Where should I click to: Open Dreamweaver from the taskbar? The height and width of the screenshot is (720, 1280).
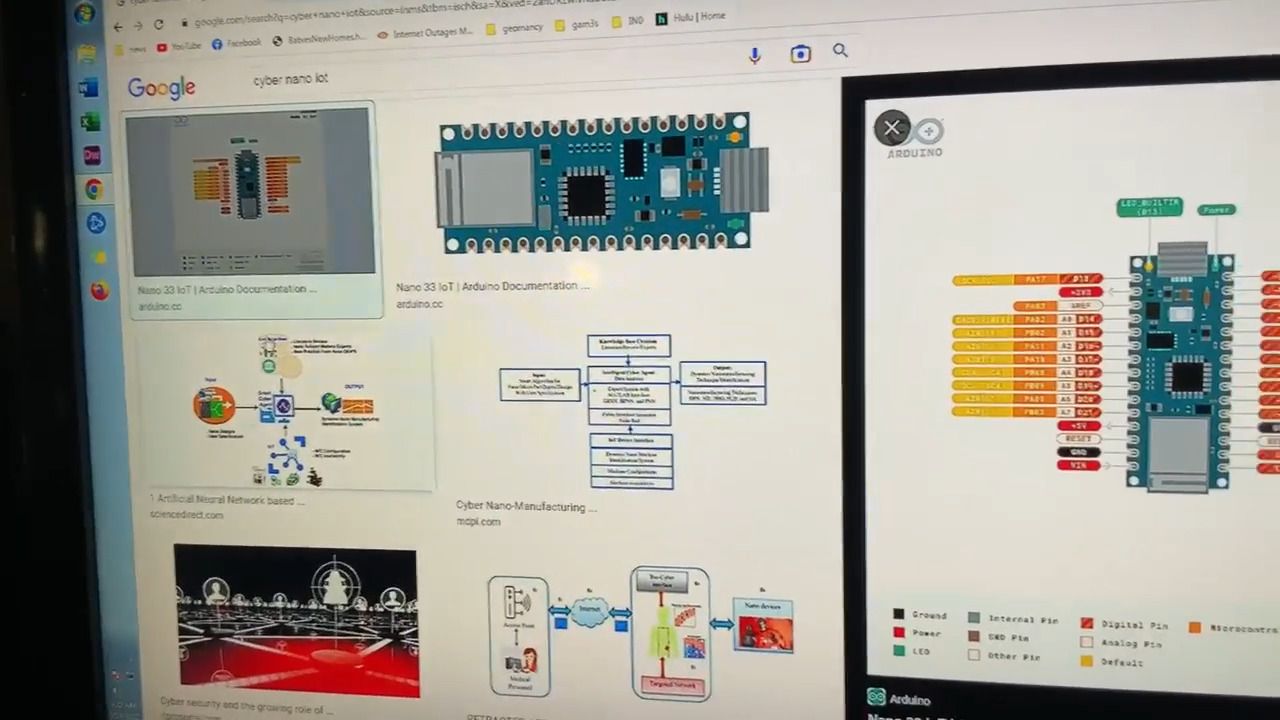pyautogui.click(x=92, y=155)
